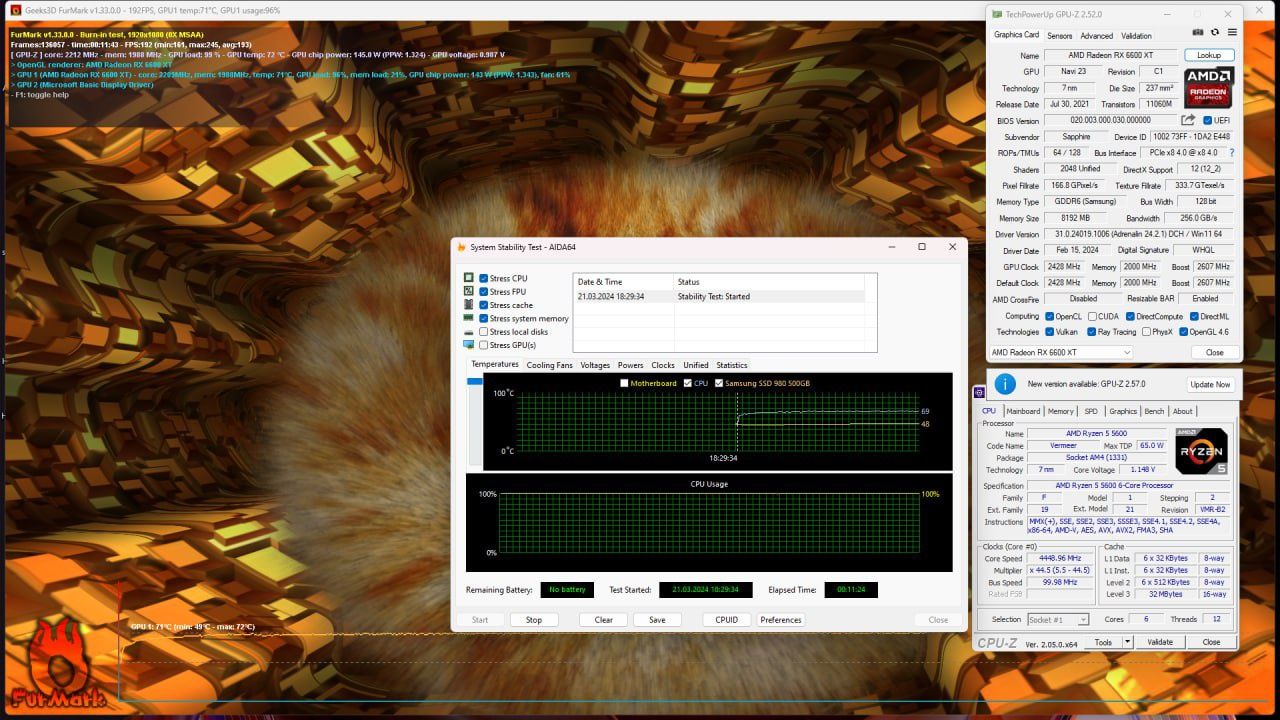The height and width of the screenshot is (720, 1280).
Task: Switch to Voltages tab in AIDA64
Action: (x=595, y=365)
